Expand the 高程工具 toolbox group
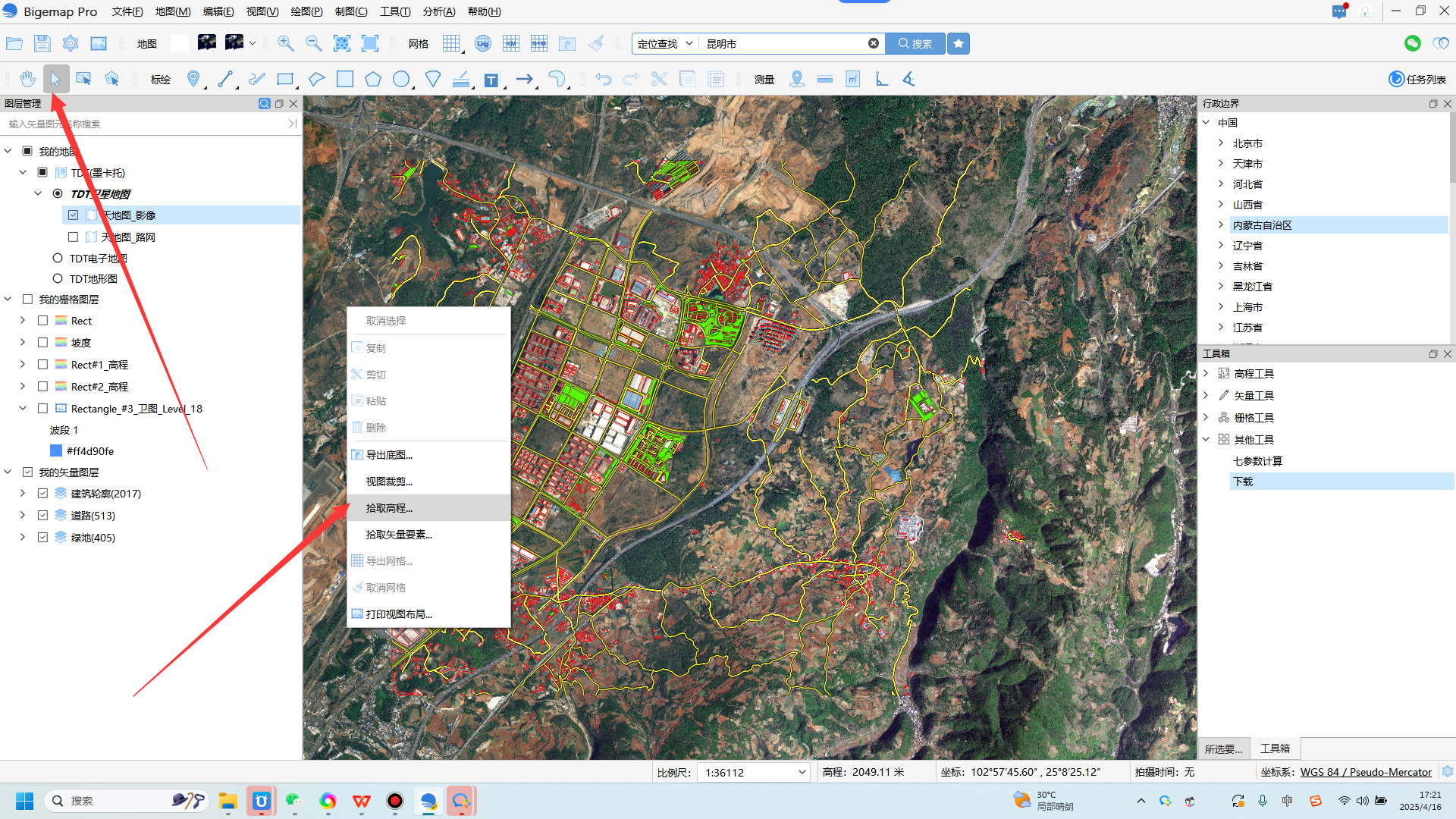This screenshot has width=1456, height=819. tap(1206, 374)
